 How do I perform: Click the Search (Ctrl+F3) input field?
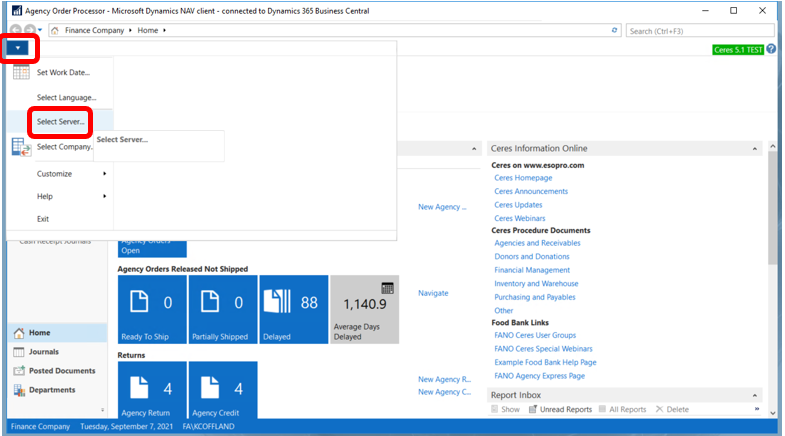point(695,31)
